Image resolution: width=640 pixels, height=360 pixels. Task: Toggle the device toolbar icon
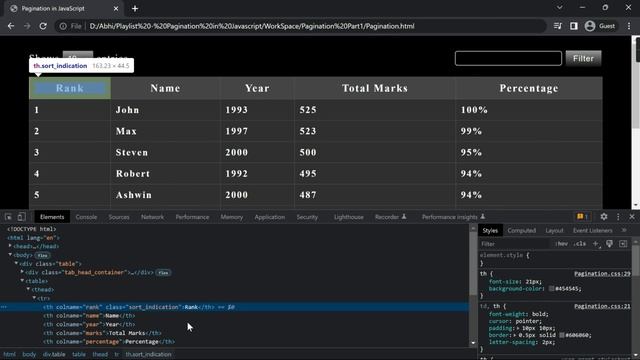tap(21, 217)
